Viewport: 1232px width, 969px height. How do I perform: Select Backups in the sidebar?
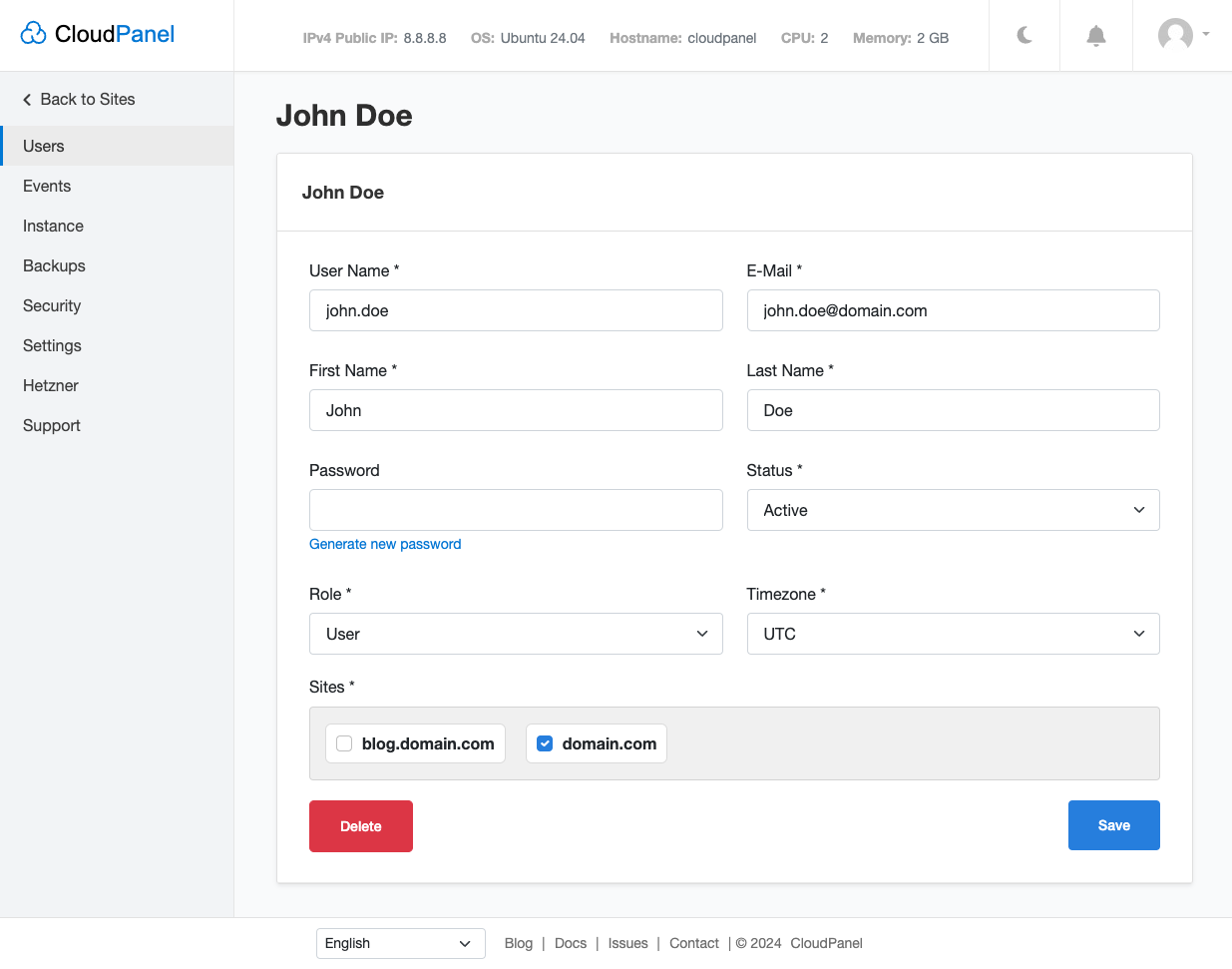[54, 265]
